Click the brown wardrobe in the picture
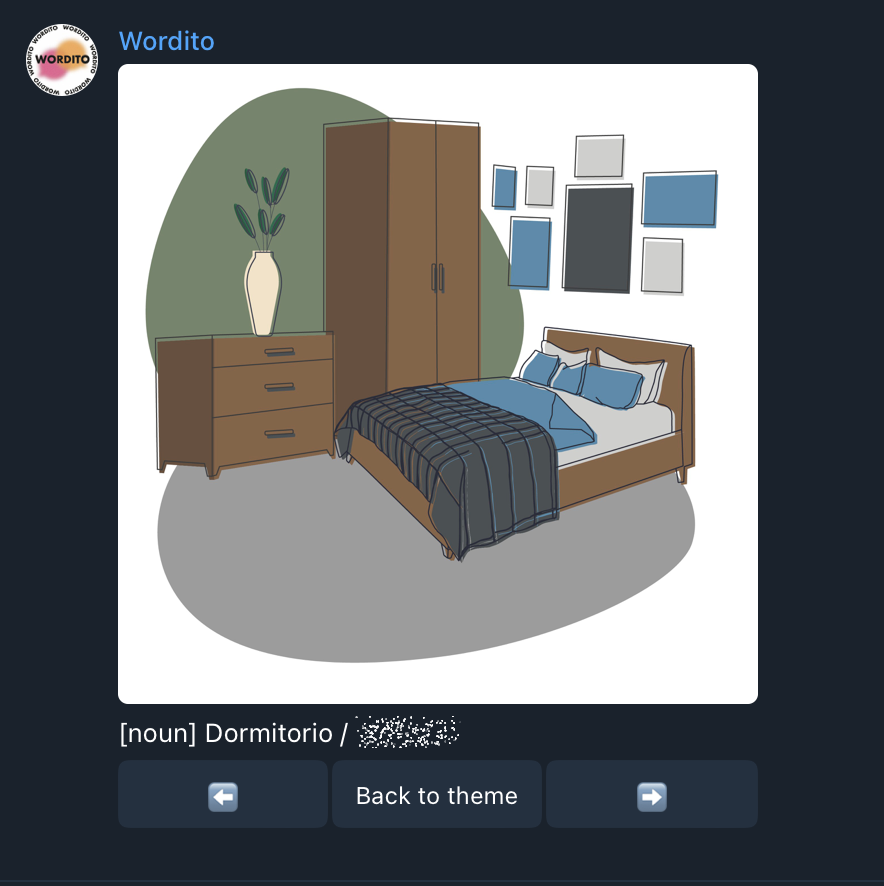884x886 pixels. 402,254
